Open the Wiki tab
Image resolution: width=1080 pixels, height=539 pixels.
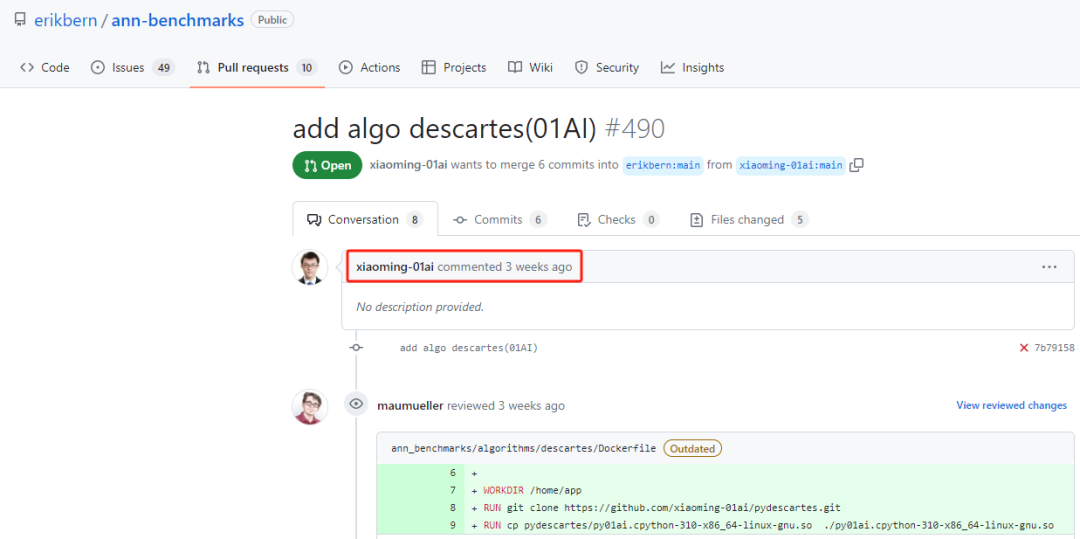[x=530, y=67]
